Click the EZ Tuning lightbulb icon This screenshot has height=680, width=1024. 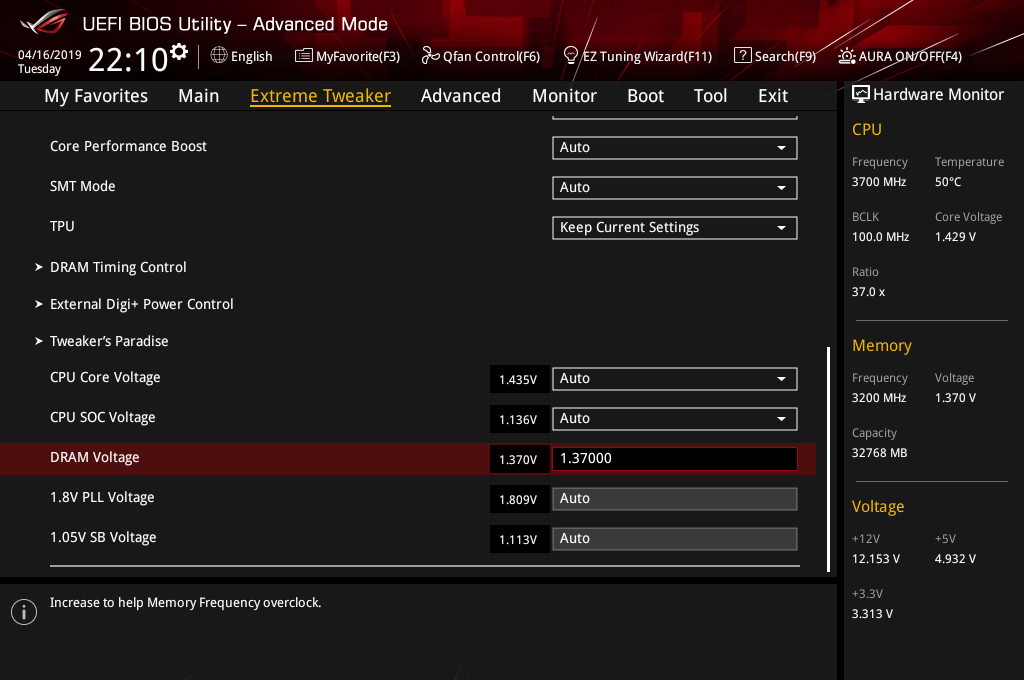pyautogui.click(x=570, y=56)
